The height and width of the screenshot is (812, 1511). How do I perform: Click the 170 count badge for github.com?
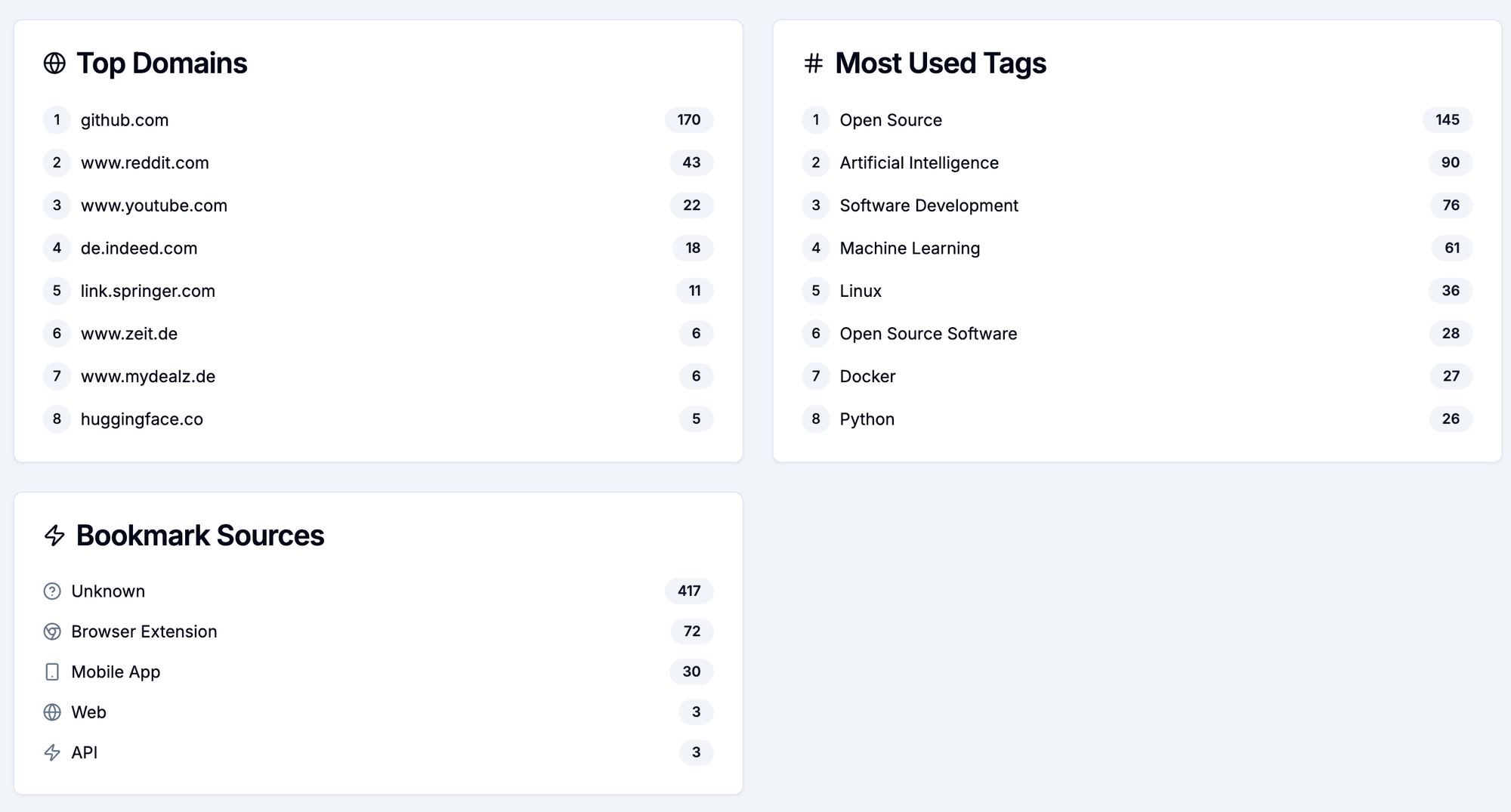click(x=688, y=120)
